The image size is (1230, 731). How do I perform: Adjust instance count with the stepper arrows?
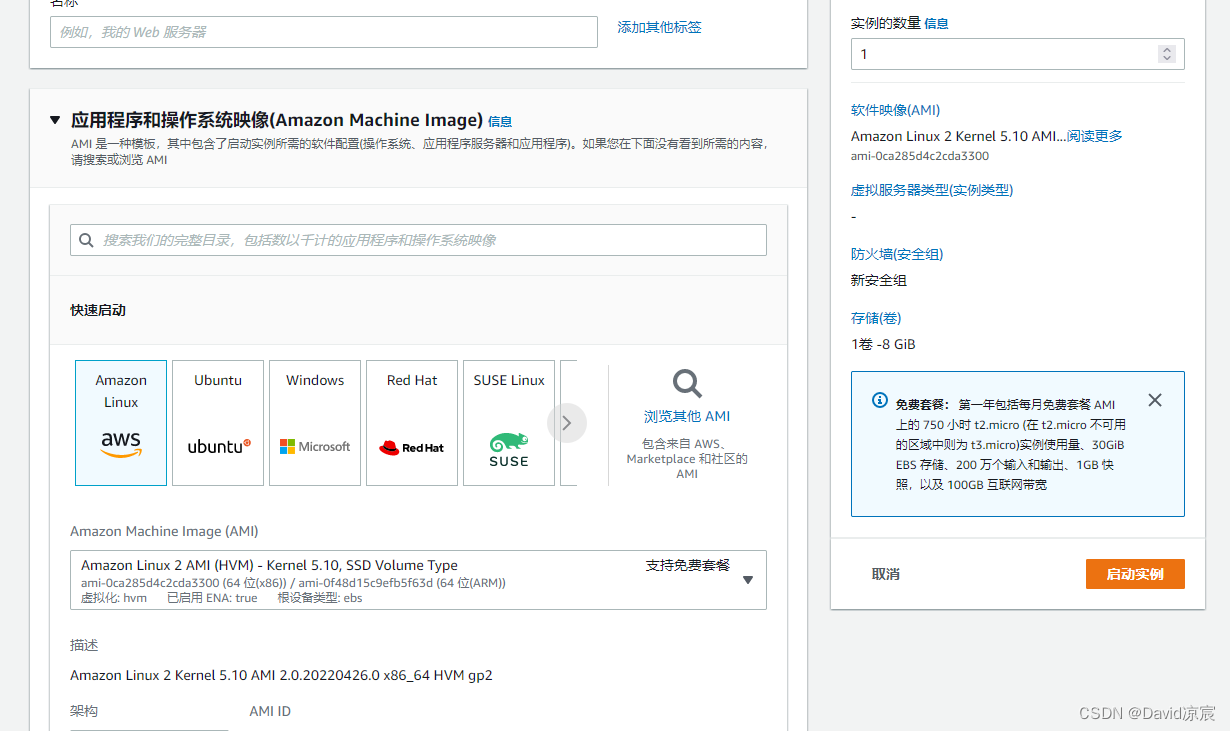(1167, 54)
